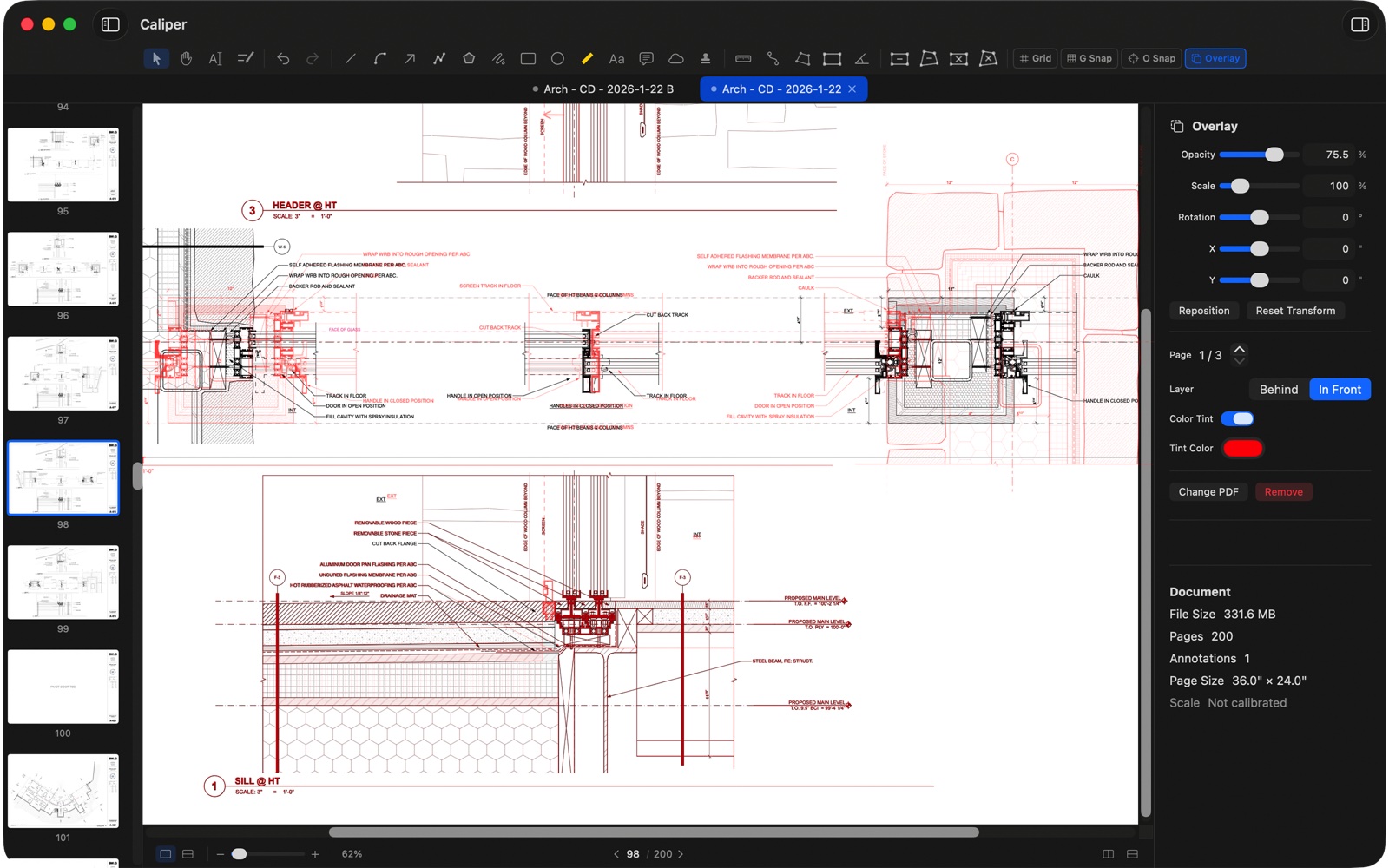This screenshot has width=1389, height=868.
Task: Set overlay layer to In Front
Action: tap(1340, 390)
